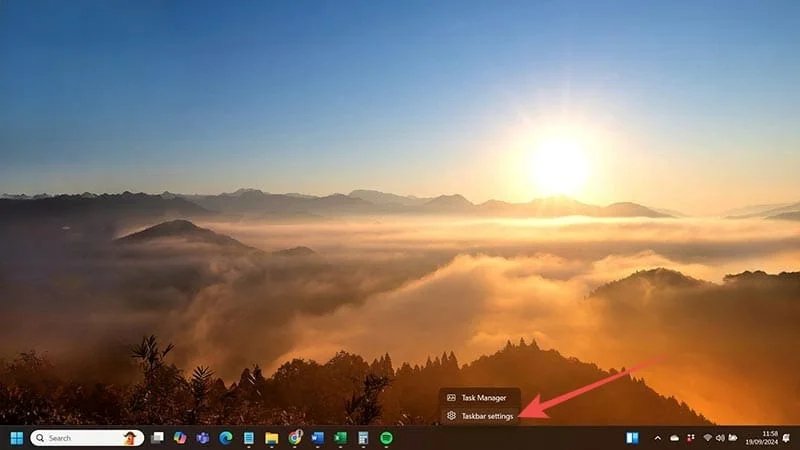
Task: Open Spotify from the taskbar
Action: [x=386, y=438]
